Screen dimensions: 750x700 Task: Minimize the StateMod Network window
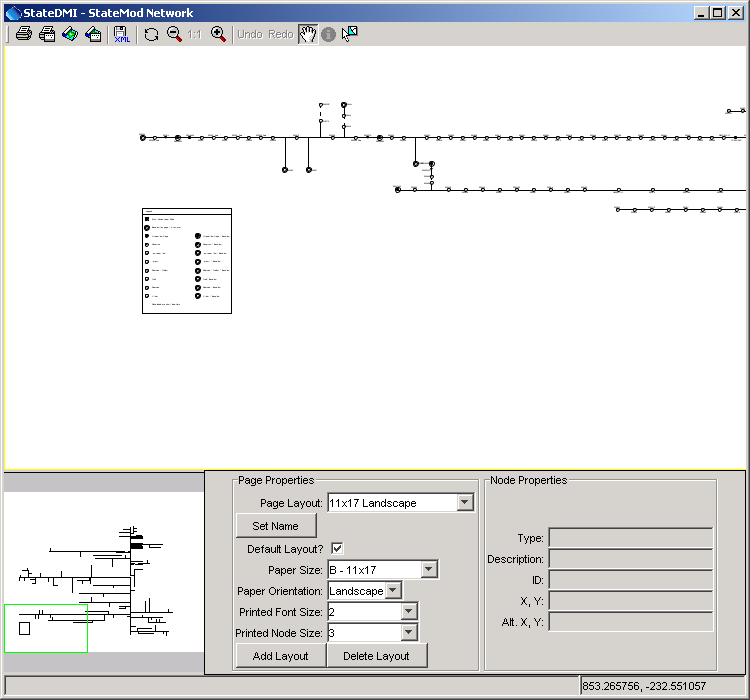(701, 13)
